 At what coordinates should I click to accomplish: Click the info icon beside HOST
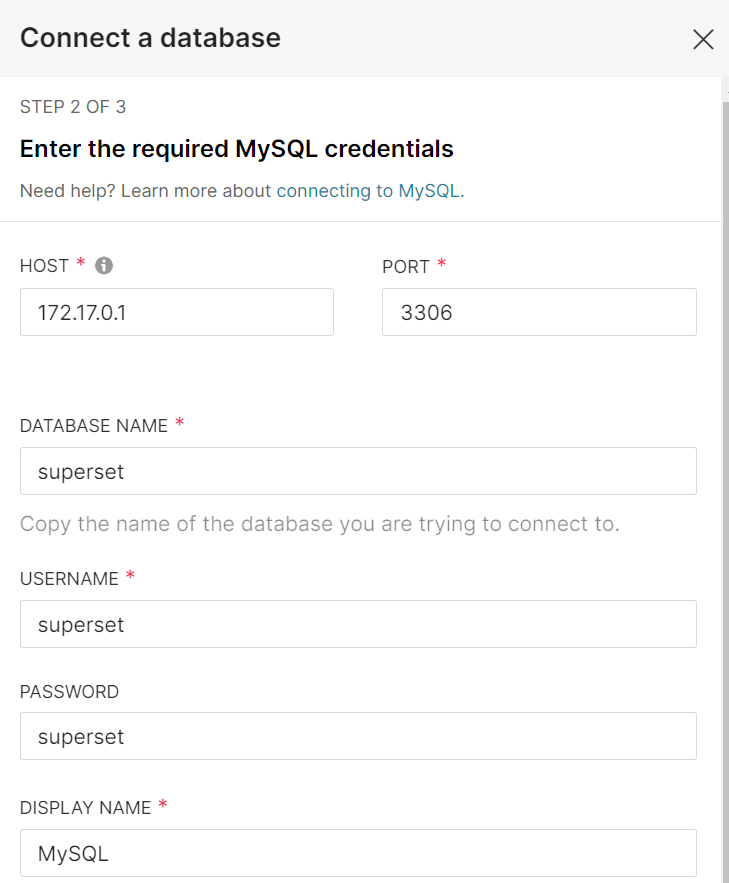click(x=104, y=266)
